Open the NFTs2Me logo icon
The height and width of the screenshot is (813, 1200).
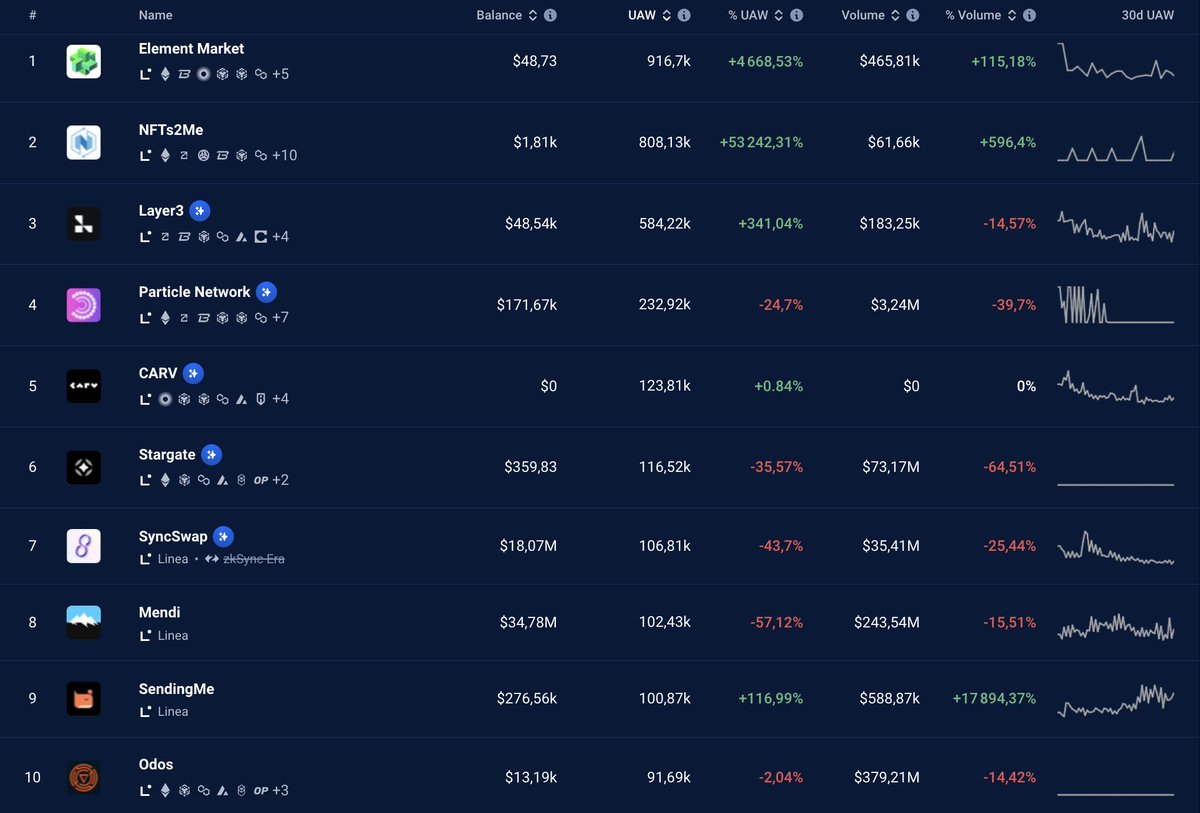[x=83, y=142]
